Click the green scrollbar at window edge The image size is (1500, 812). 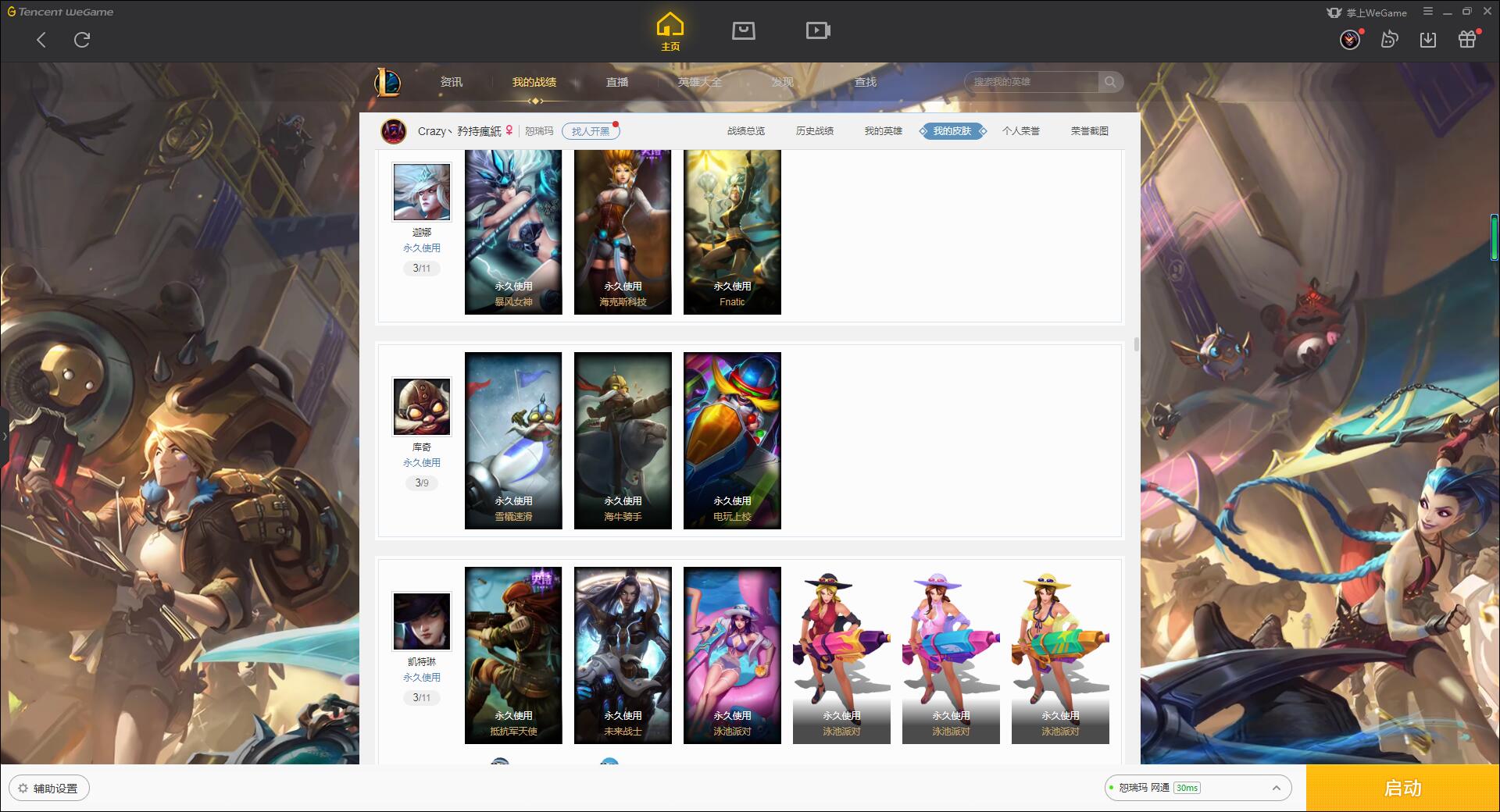coord(1495,237)
